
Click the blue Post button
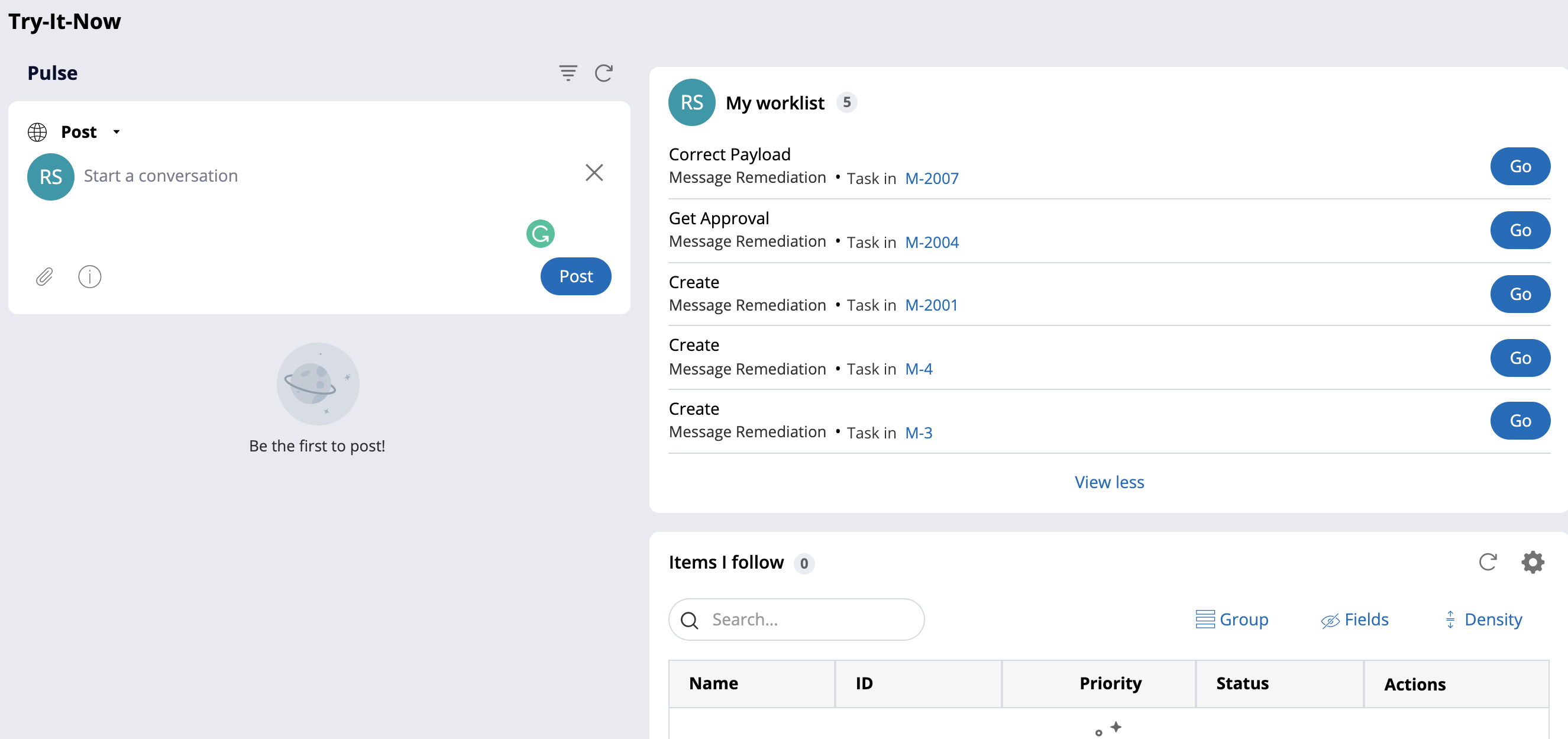[x=576, y=276]
